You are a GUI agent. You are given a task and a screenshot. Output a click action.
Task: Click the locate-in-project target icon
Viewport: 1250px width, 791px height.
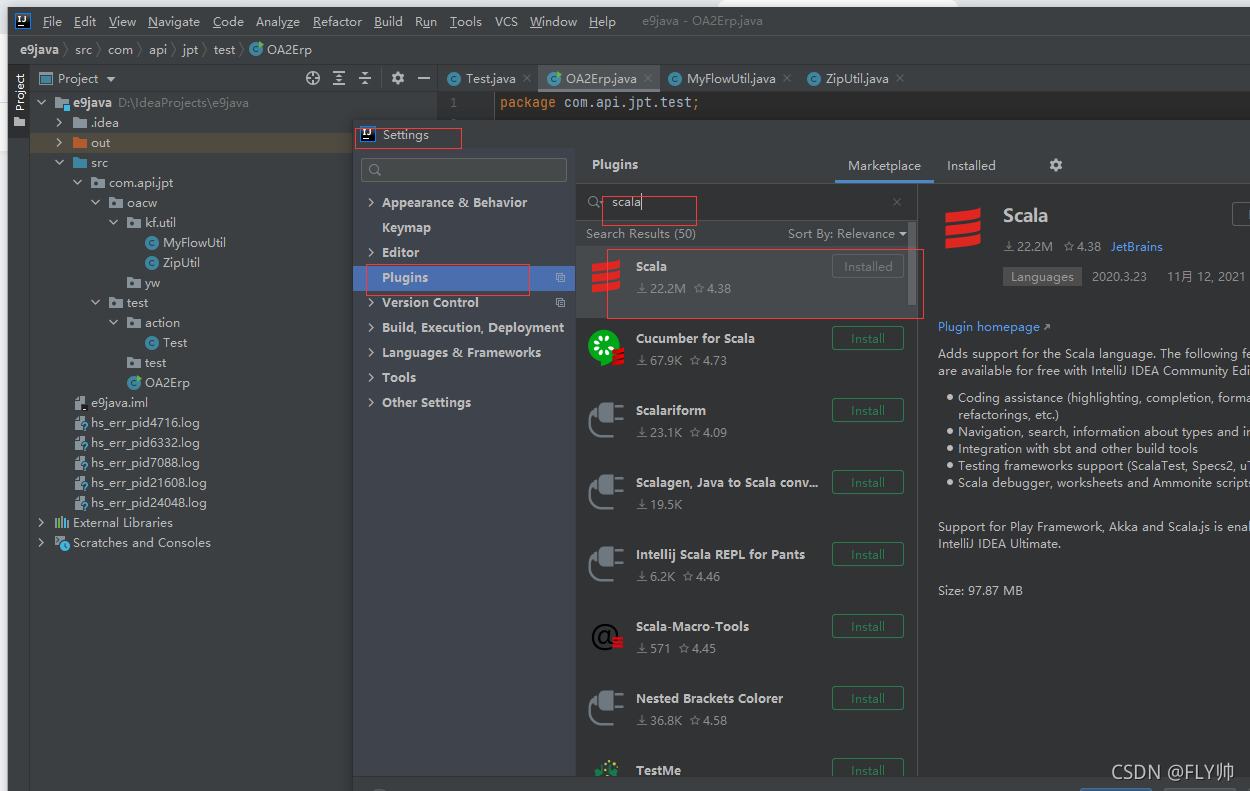pyautogui.click(x=313, y=78)
